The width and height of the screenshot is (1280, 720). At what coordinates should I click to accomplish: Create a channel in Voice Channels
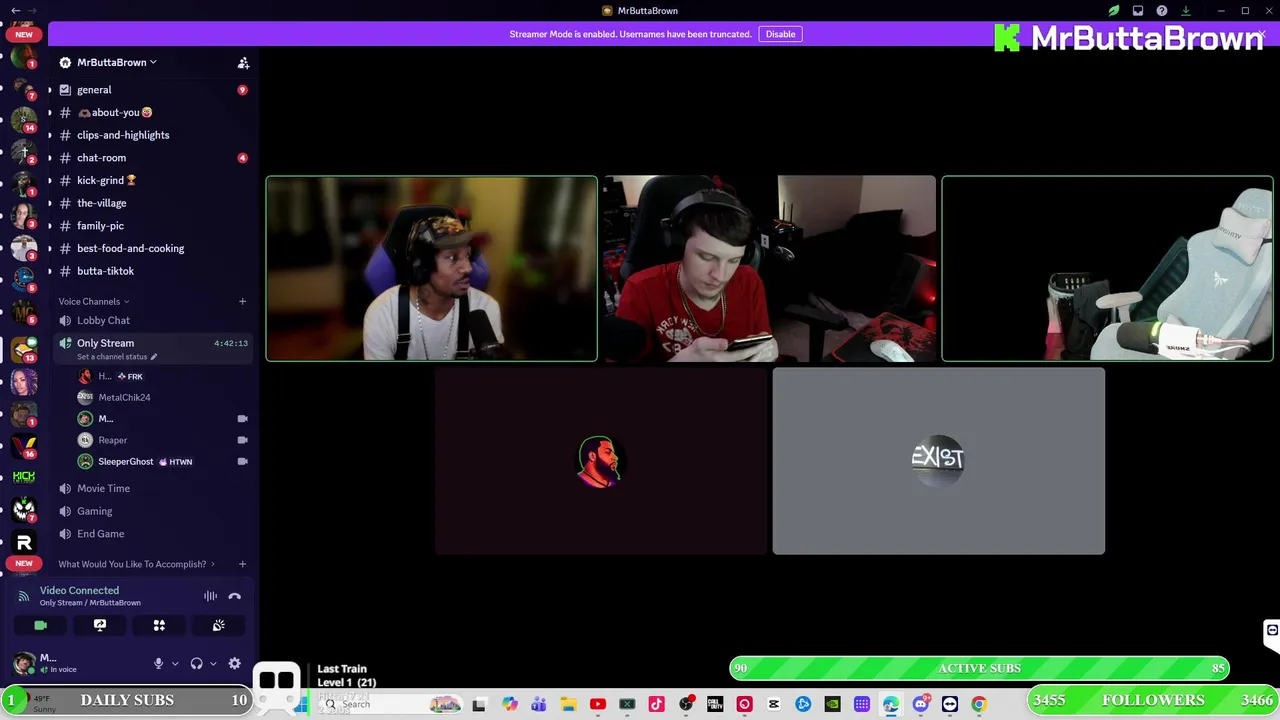pyautogui.click(x=242, y=301)
